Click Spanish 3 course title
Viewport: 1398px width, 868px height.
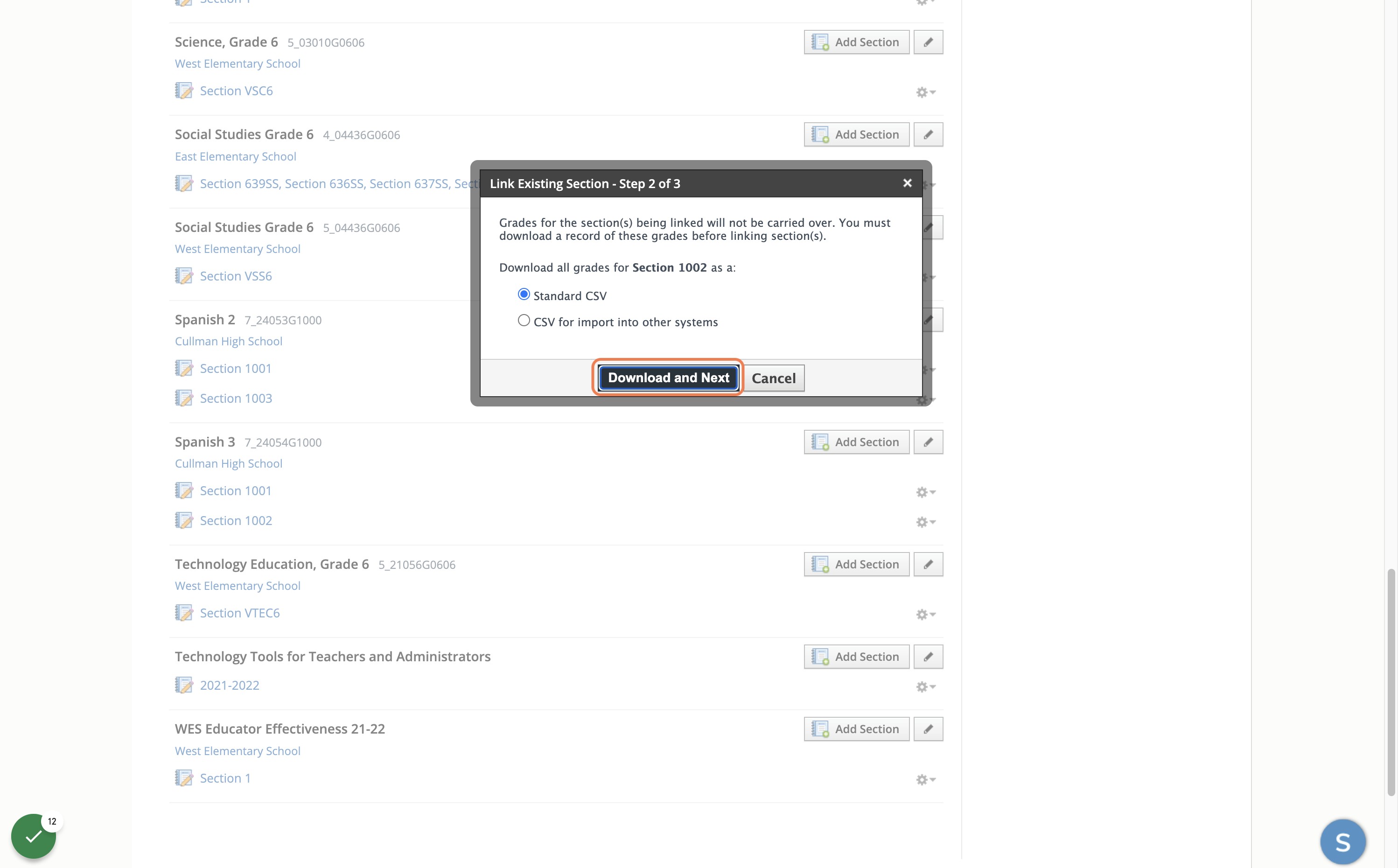(x=205, y=442)
